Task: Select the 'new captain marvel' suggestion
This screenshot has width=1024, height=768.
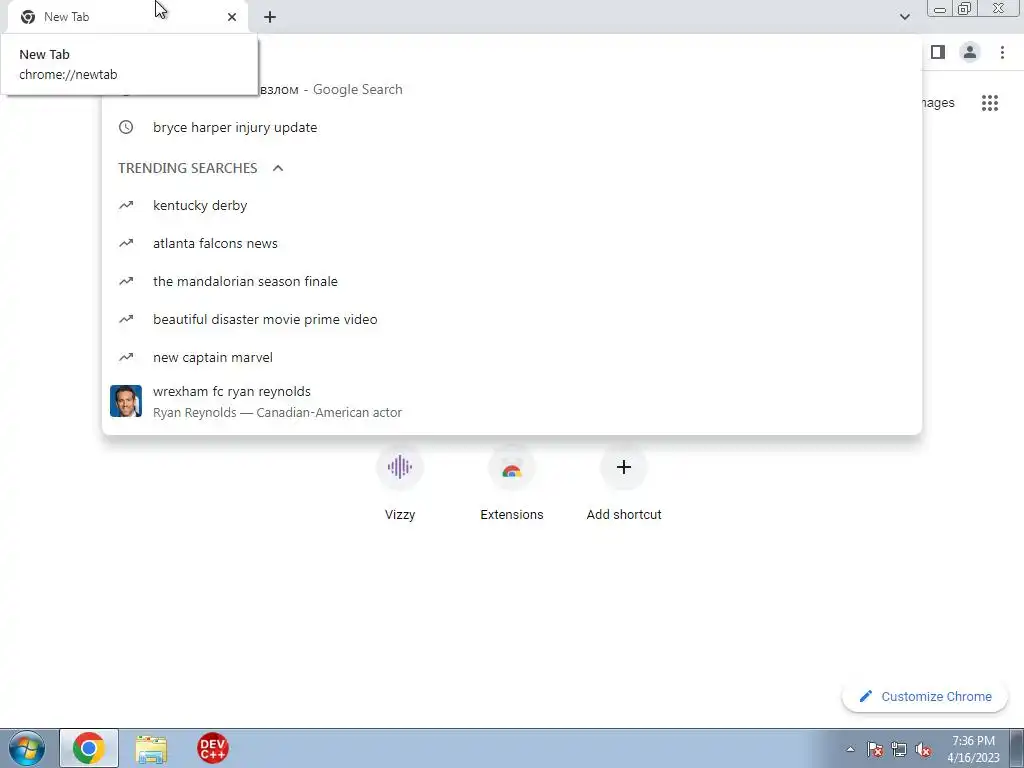Action: click(511, 357)
